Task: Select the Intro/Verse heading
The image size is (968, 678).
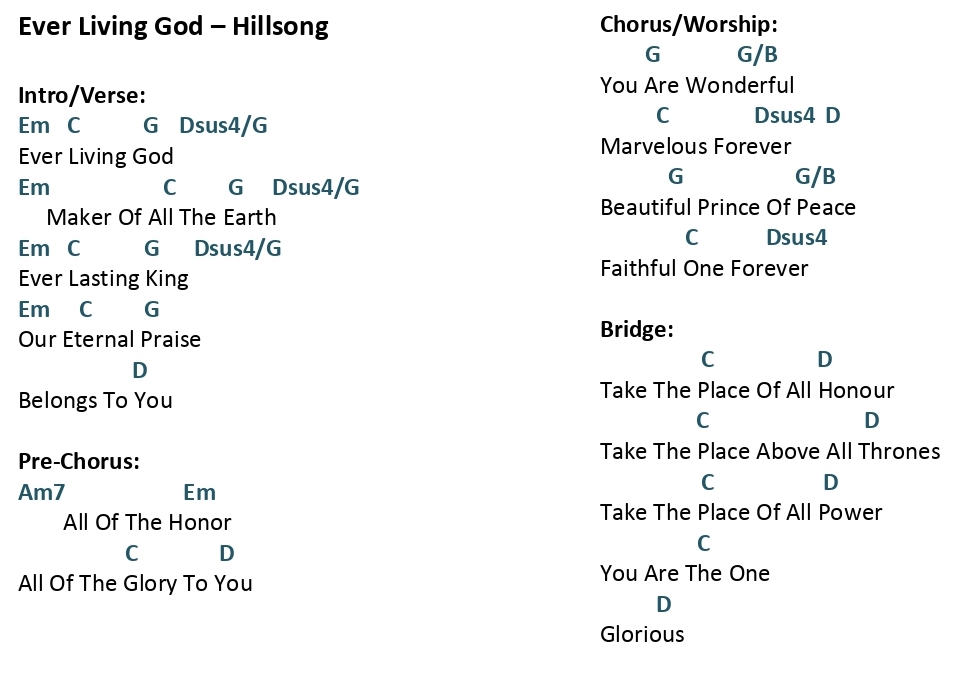Action: point(82,96)
